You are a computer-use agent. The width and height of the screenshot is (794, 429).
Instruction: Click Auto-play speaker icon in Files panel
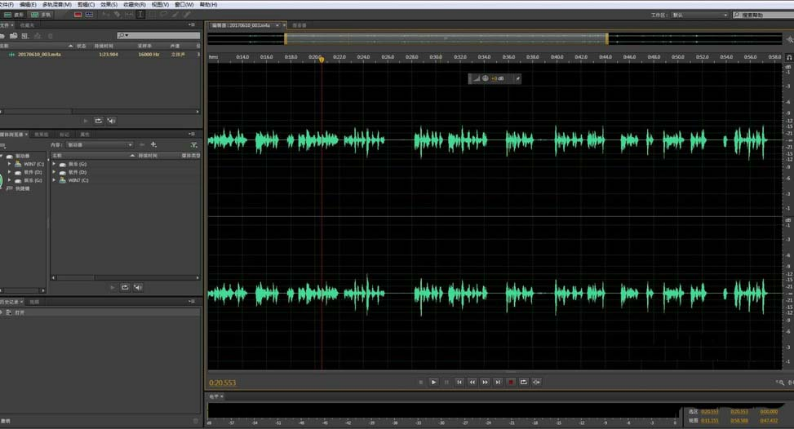(111, 121)
